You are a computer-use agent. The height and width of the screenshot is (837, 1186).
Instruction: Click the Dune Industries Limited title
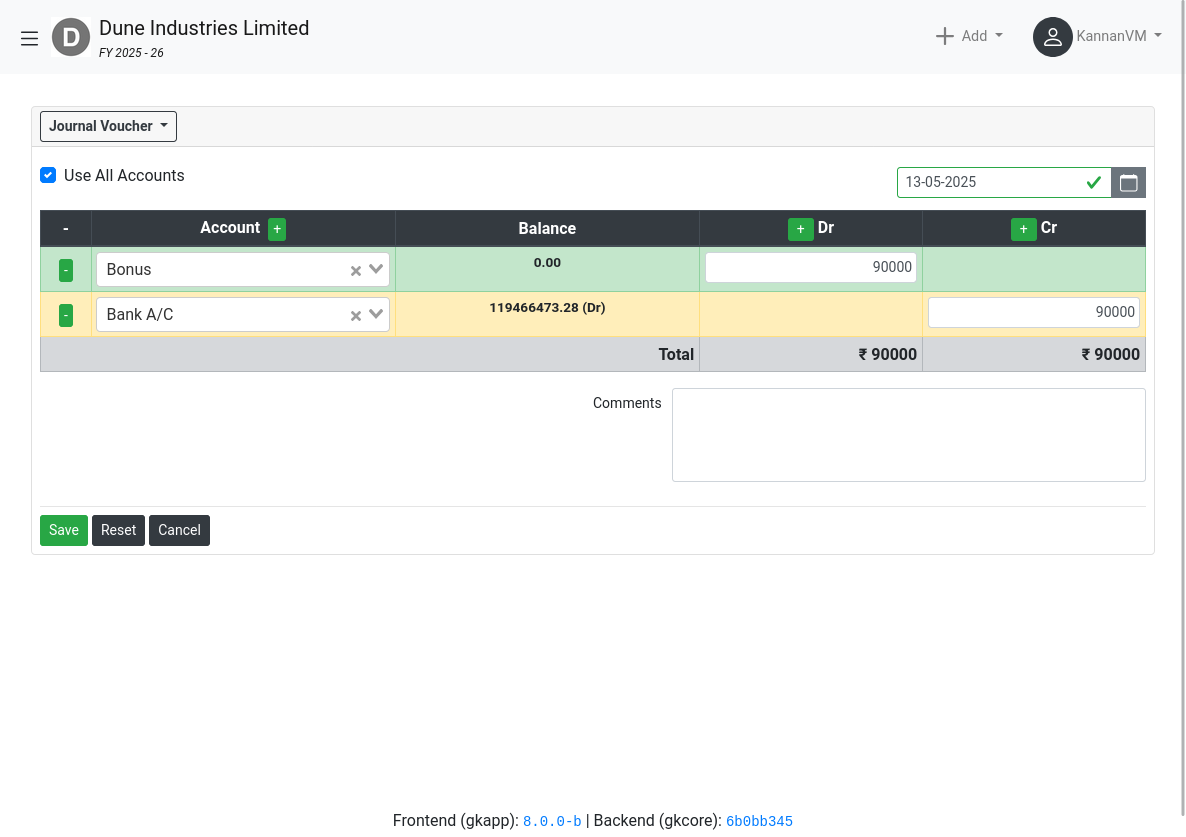[x=204, y=28]
